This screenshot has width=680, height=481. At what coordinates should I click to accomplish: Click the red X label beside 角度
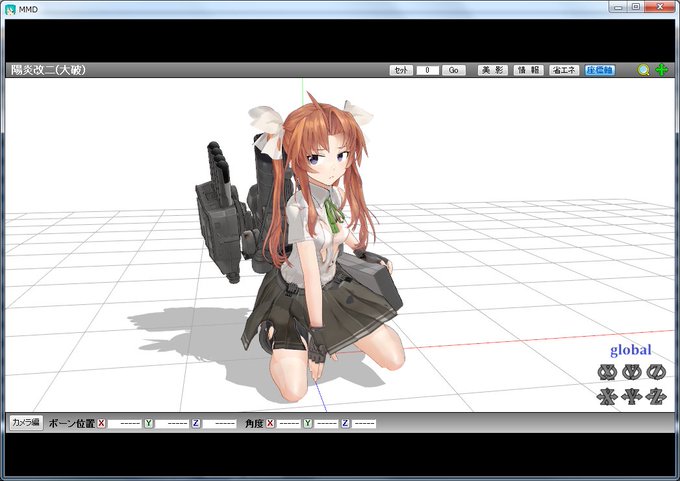[270, 423]
